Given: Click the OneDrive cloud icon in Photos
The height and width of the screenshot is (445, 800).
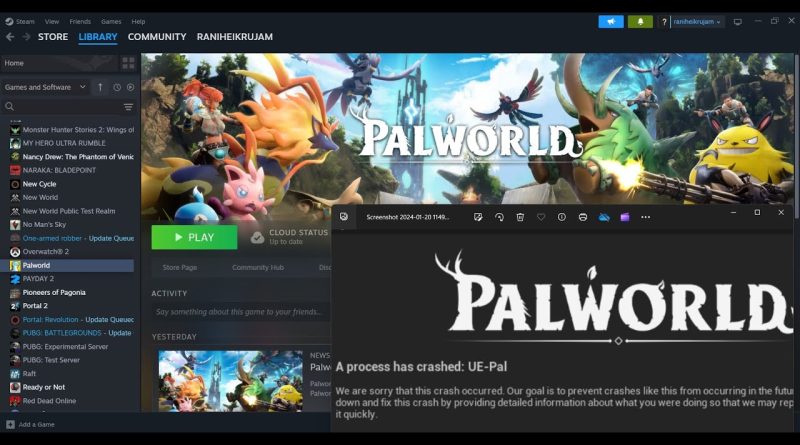Looking at the screenshot, I should tap(604, 217).
